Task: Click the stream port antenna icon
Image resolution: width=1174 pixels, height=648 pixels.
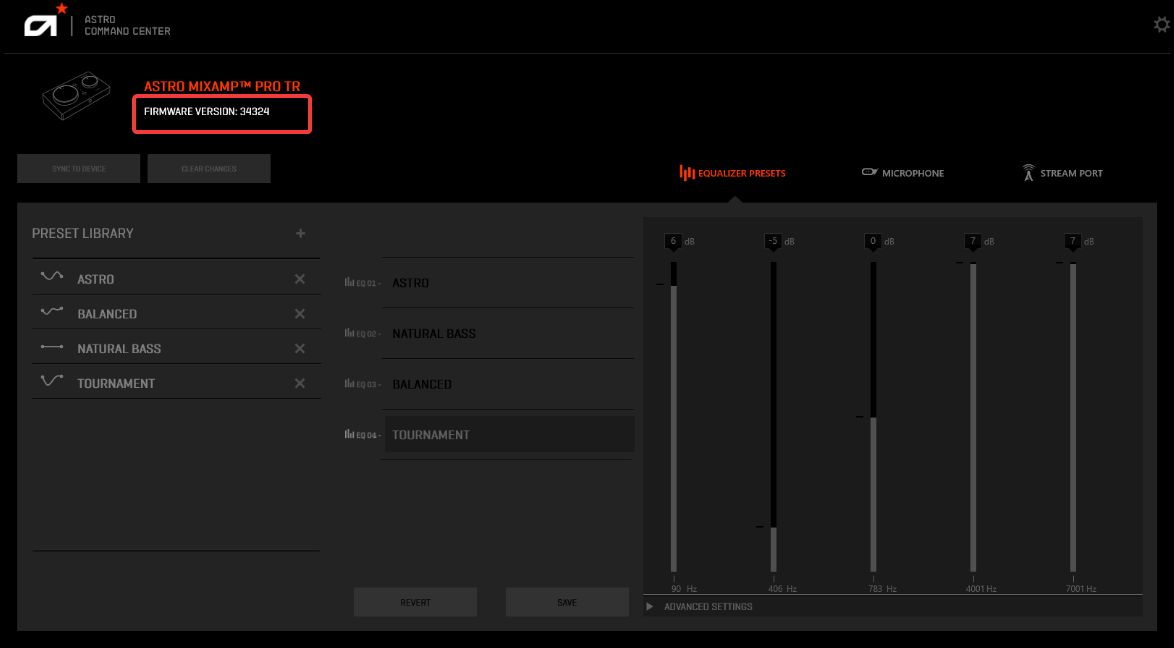Action: coord(1028,173)
